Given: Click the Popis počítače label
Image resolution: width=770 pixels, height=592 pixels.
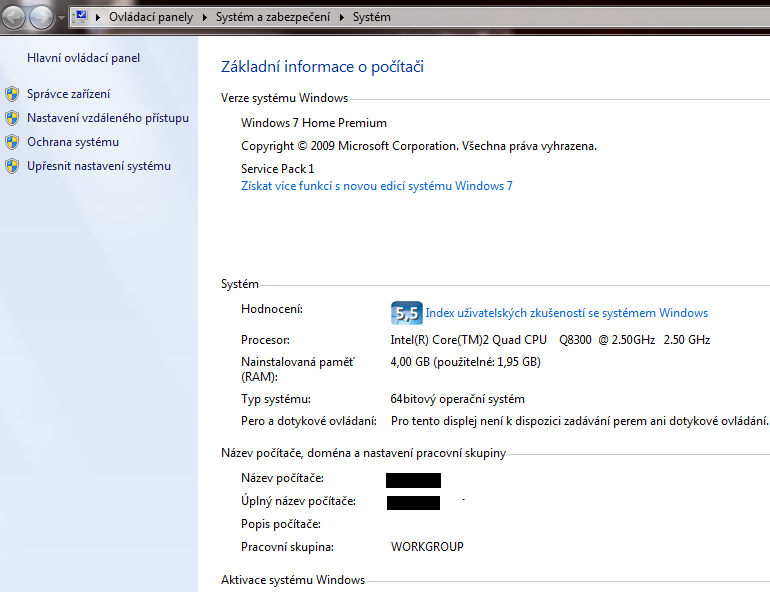Looking at the screenshot, I should (281, 524).
